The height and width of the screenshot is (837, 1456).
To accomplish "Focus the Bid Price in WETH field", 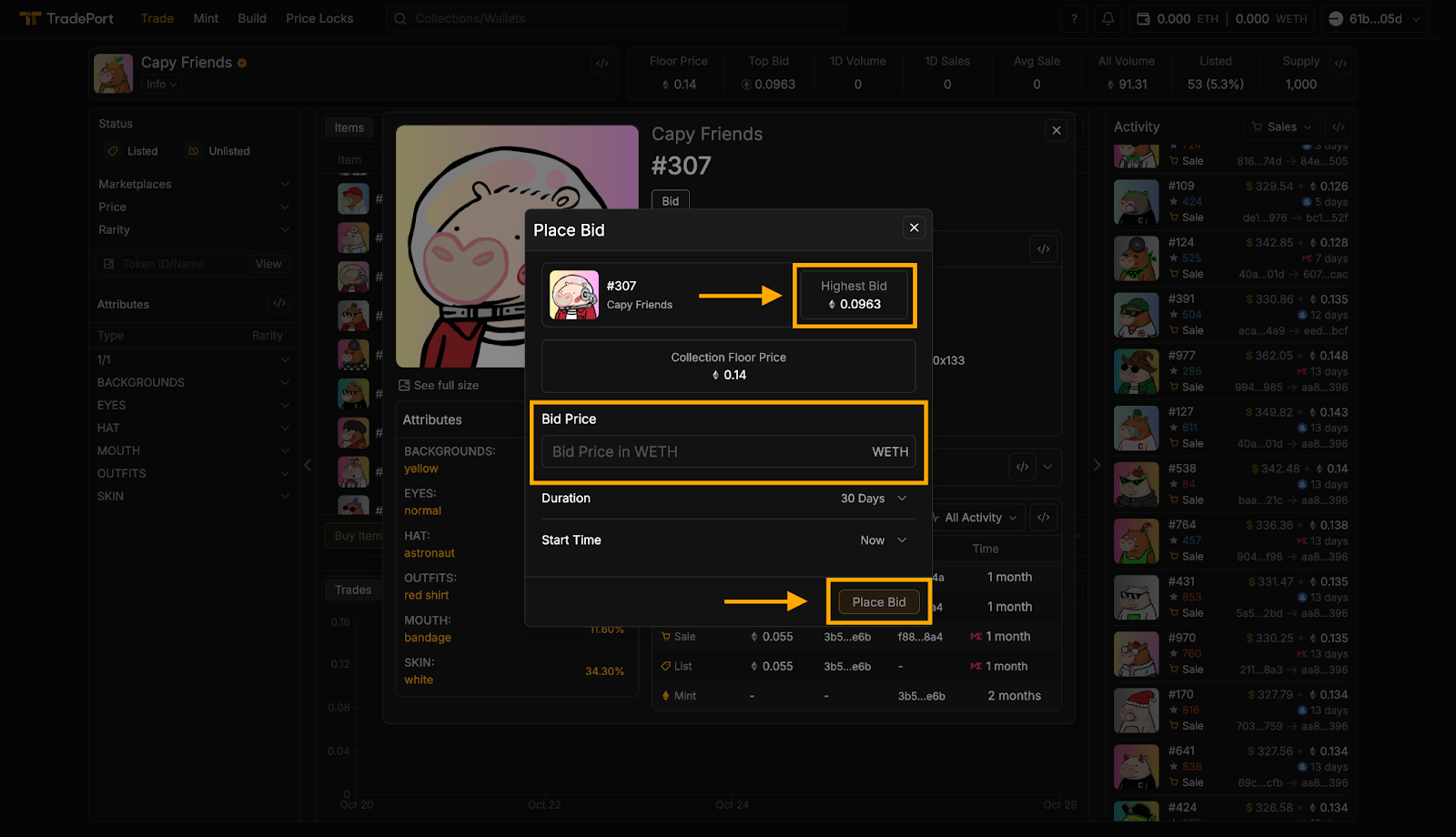I will click(x=729, y=451).
